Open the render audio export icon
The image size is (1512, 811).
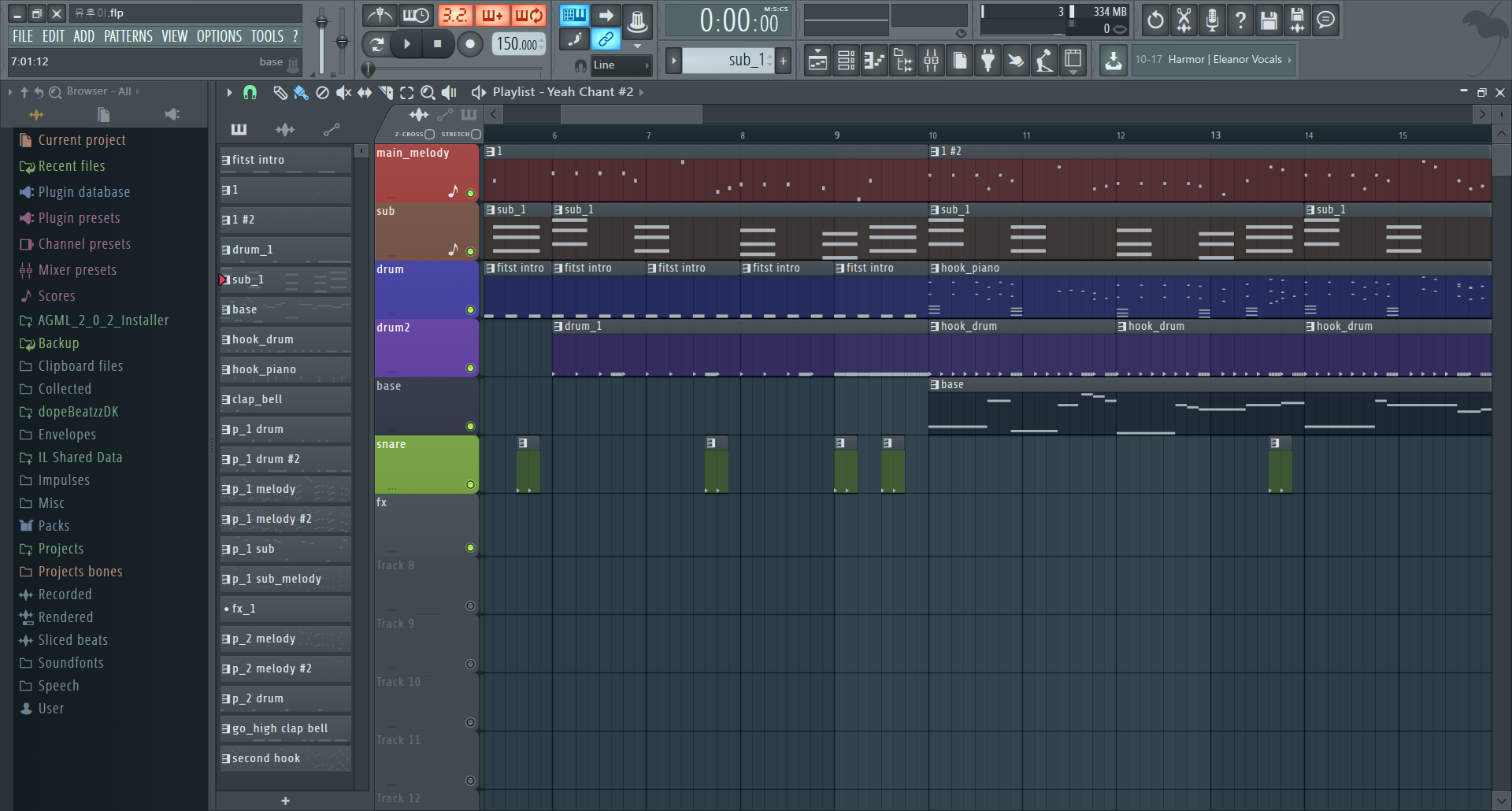point(1297,20)
